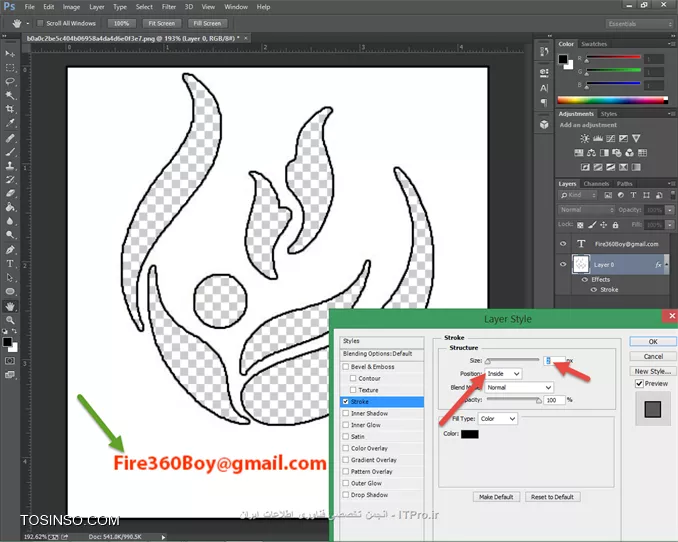This screenshot has width=678, height=542.
Task: Select the Ellipse shape tool
Action: (10, 291)
